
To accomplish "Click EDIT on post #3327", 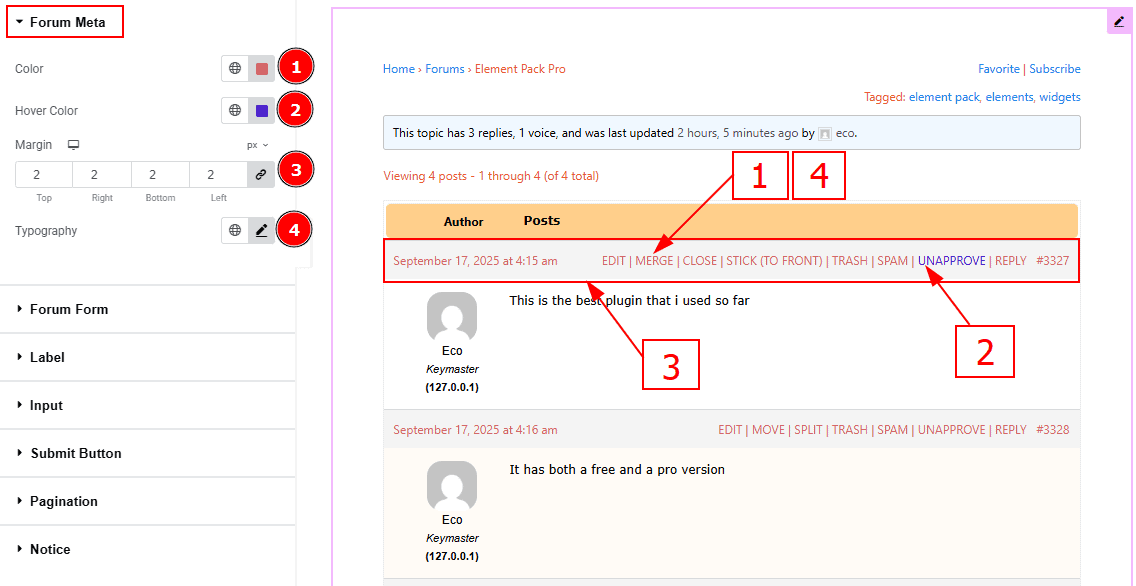I will point(614,261).
